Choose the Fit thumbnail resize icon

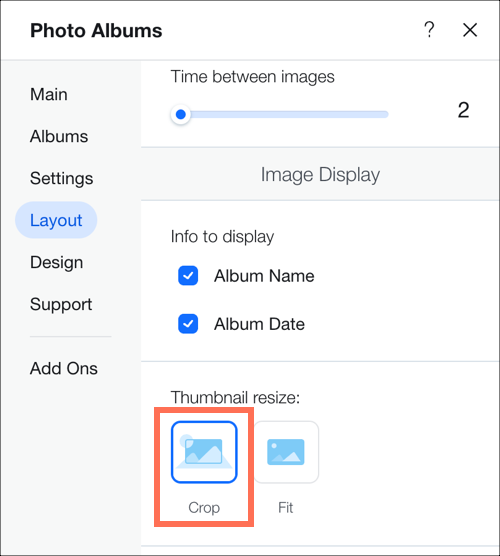tap(286, 452)
